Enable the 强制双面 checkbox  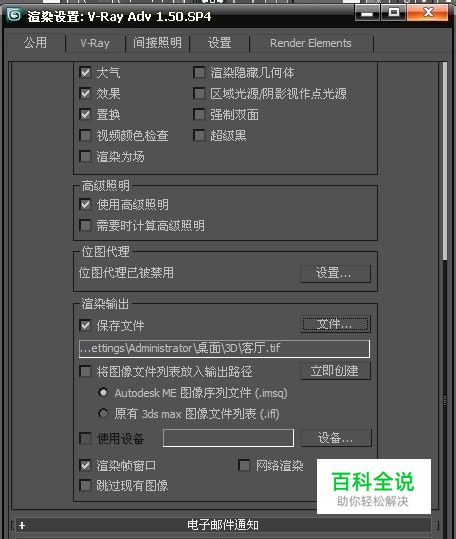click(199, 114)
